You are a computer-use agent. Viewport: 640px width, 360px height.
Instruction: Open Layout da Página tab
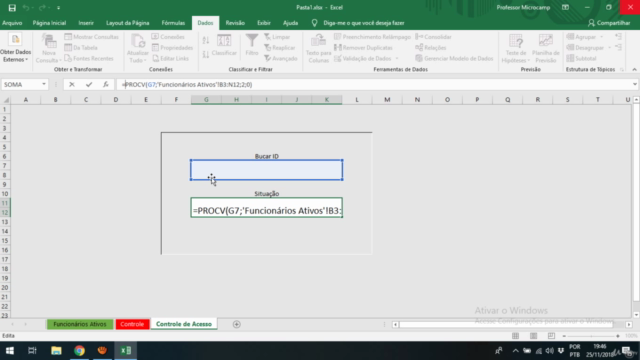coord(128,23)
